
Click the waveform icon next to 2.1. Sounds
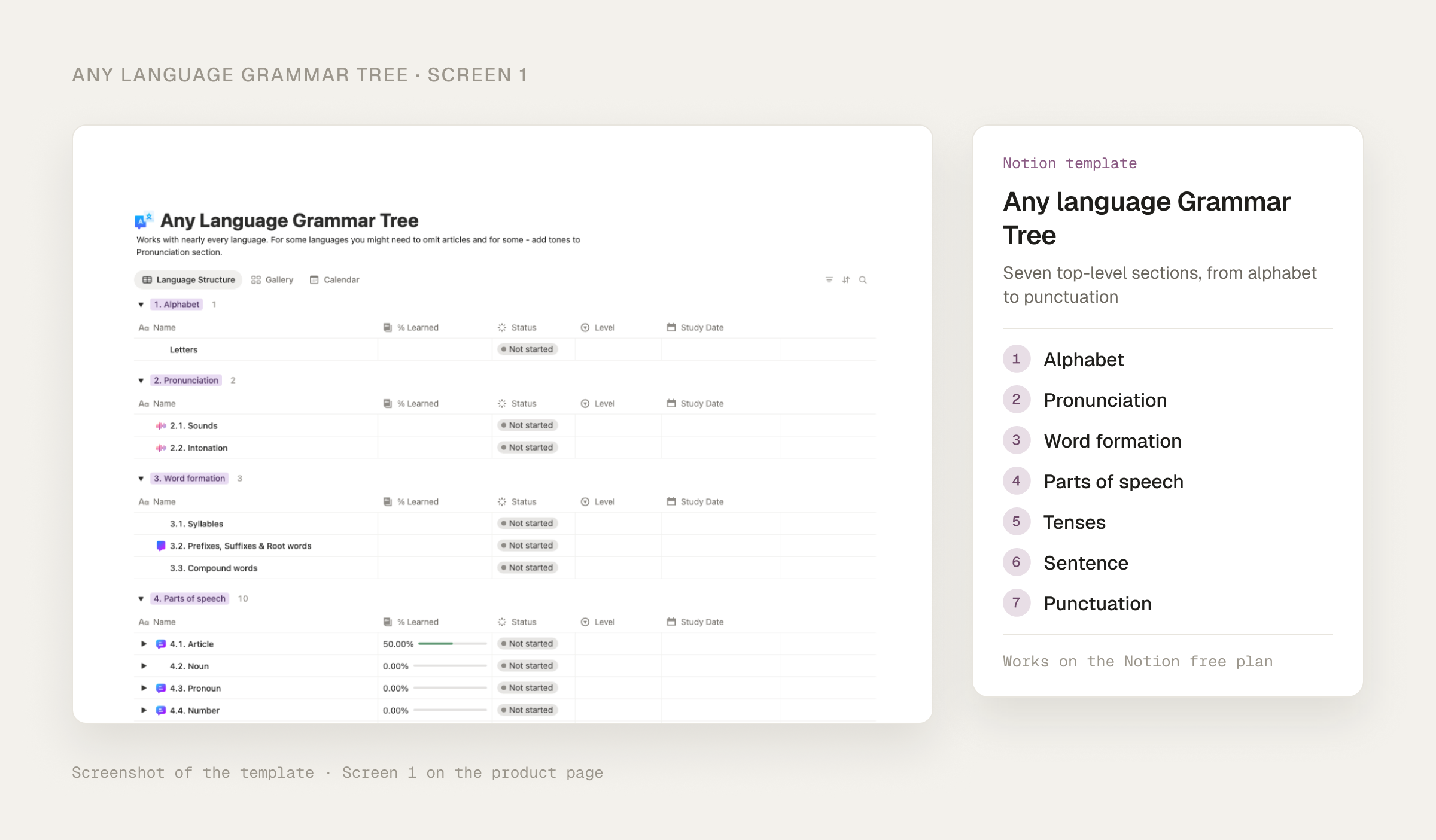(161, 425)
